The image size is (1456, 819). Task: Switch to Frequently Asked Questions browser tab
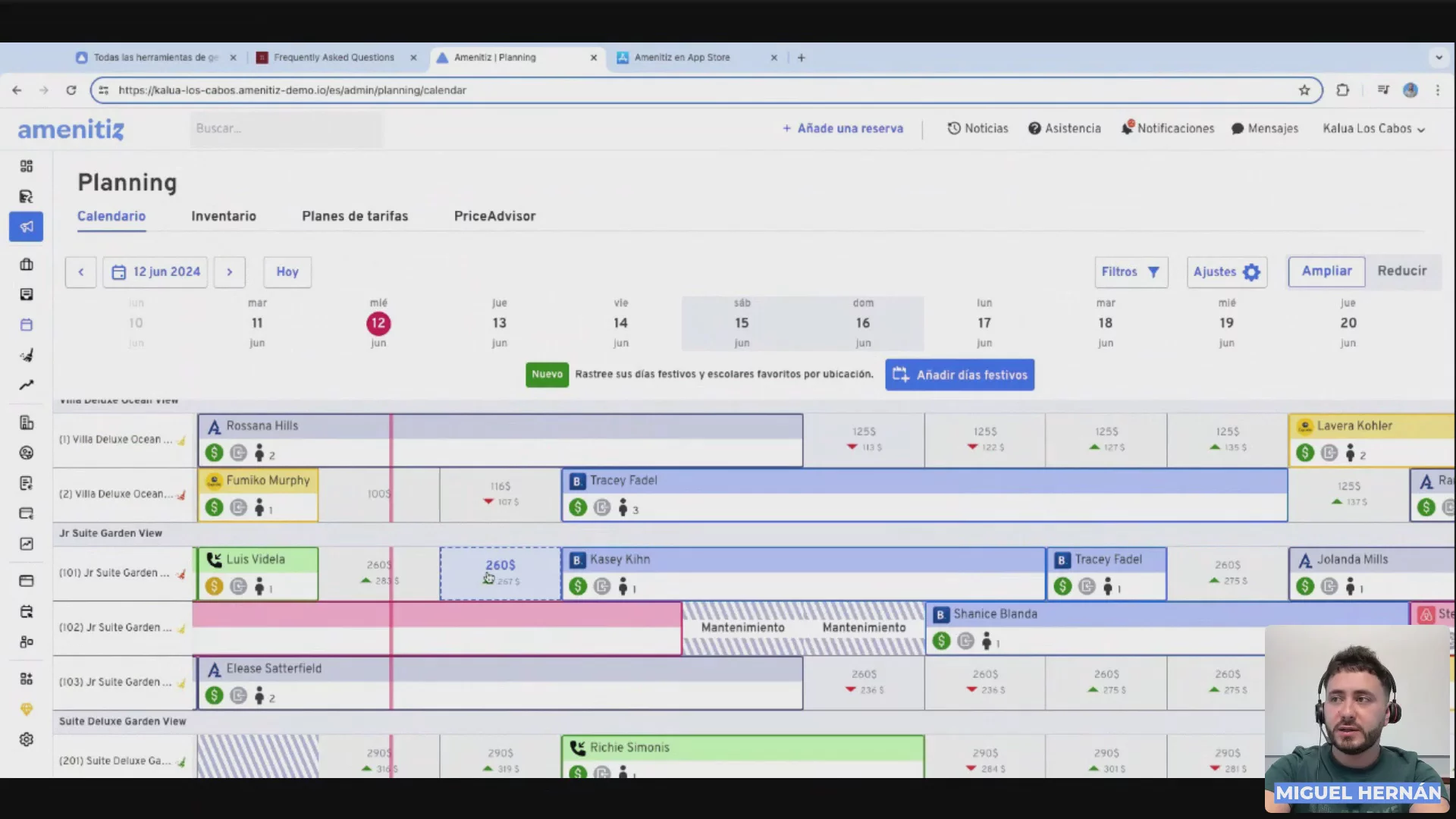pyautogui.click(x=334, y=58)
